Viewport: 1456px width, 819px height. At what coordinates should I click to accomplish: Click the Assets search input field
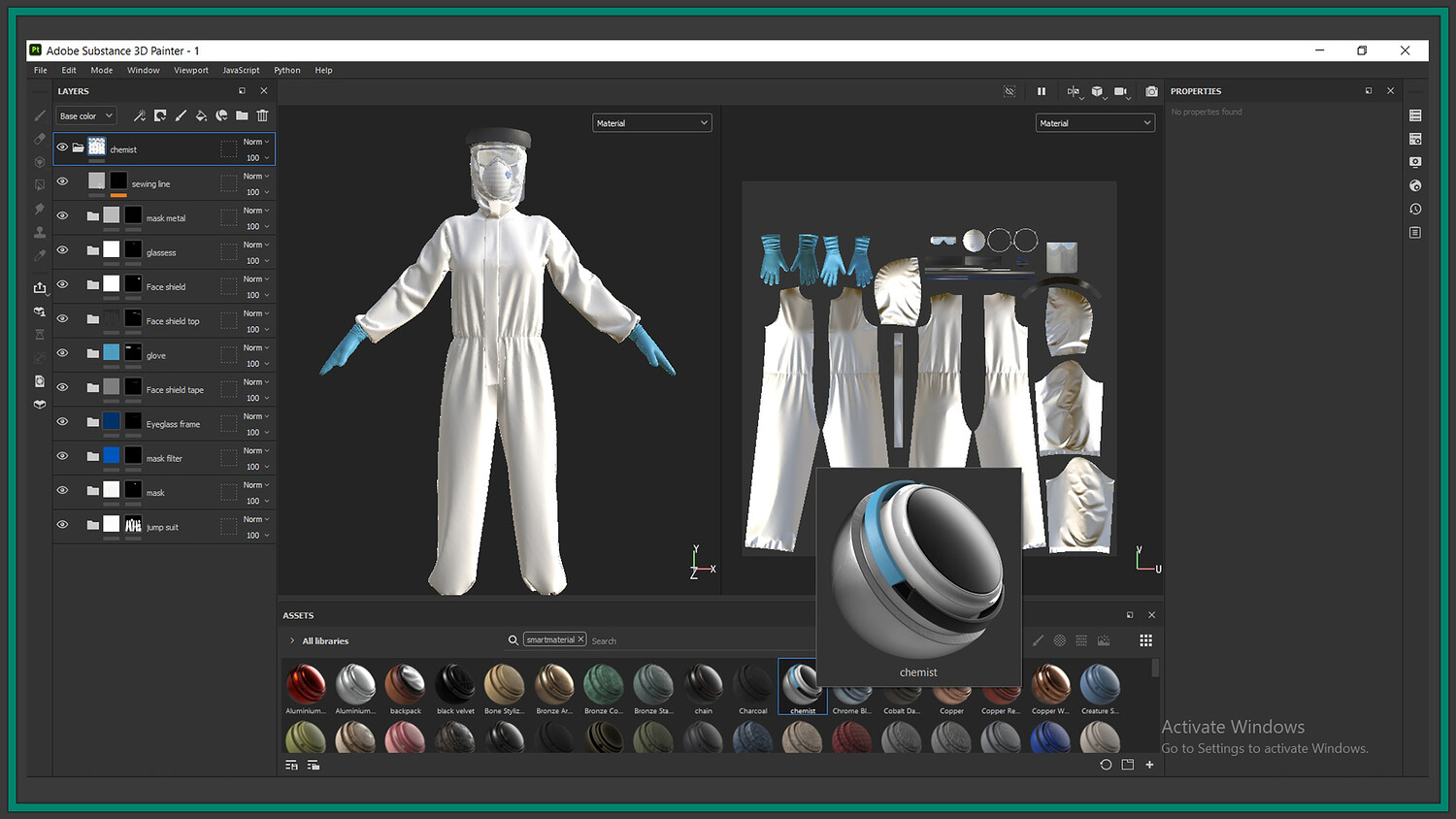coord(699,640)
